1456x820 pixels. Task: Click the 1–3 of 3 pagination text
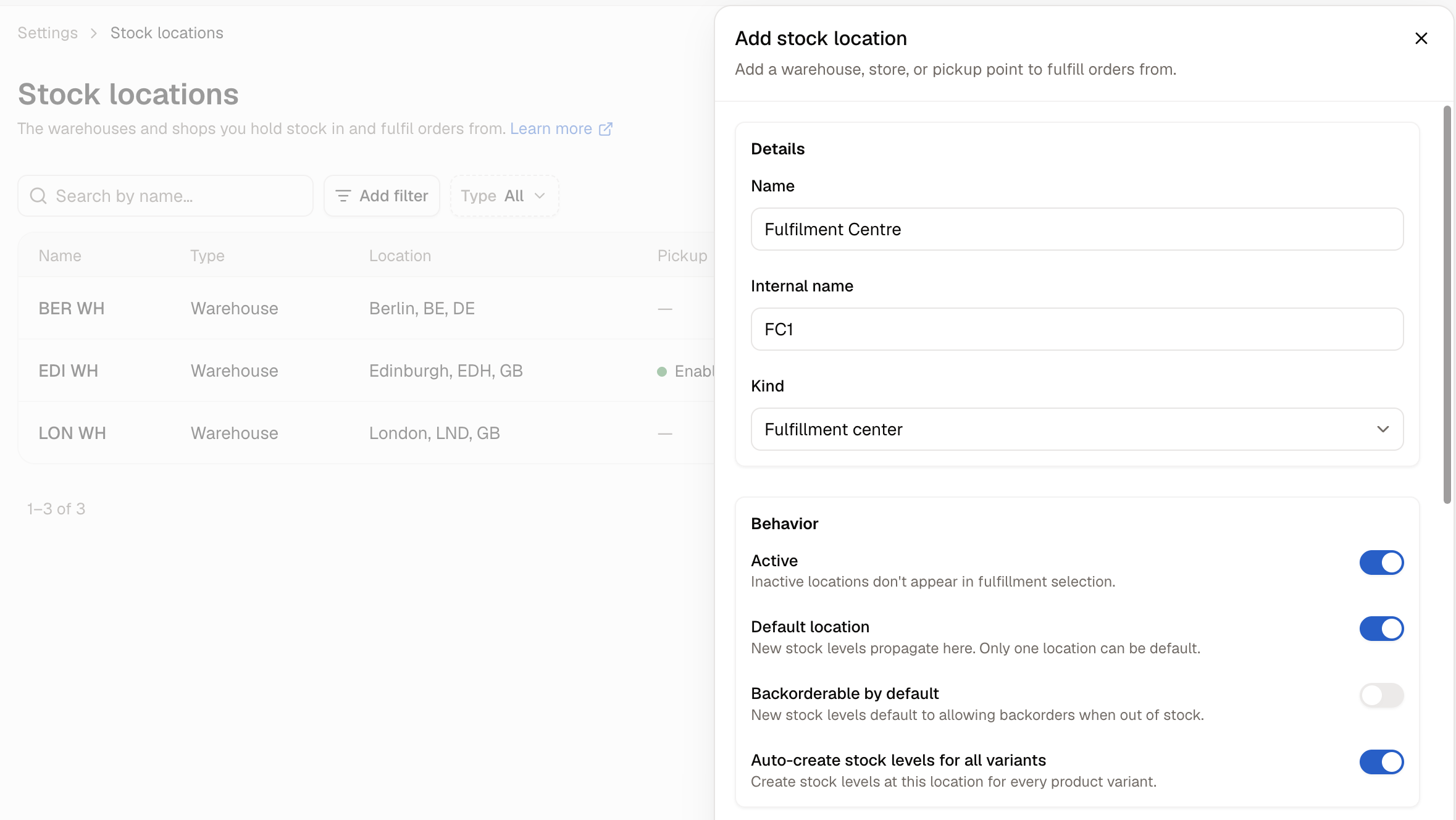point(56,509)
